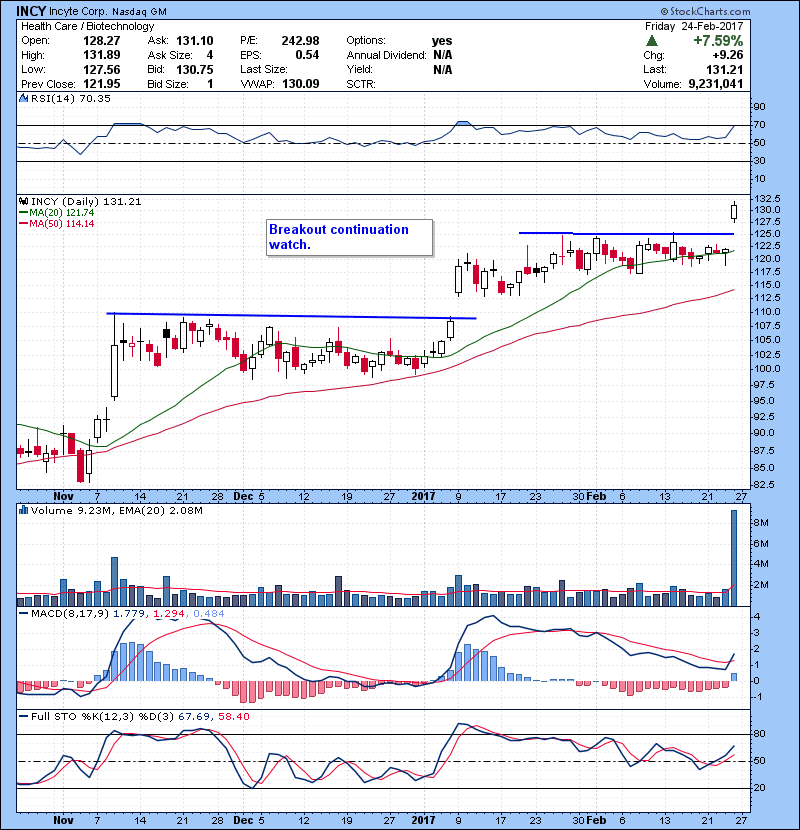Click the Last Size label
Viewport: 800px width, 830px height.
point(264,69)
